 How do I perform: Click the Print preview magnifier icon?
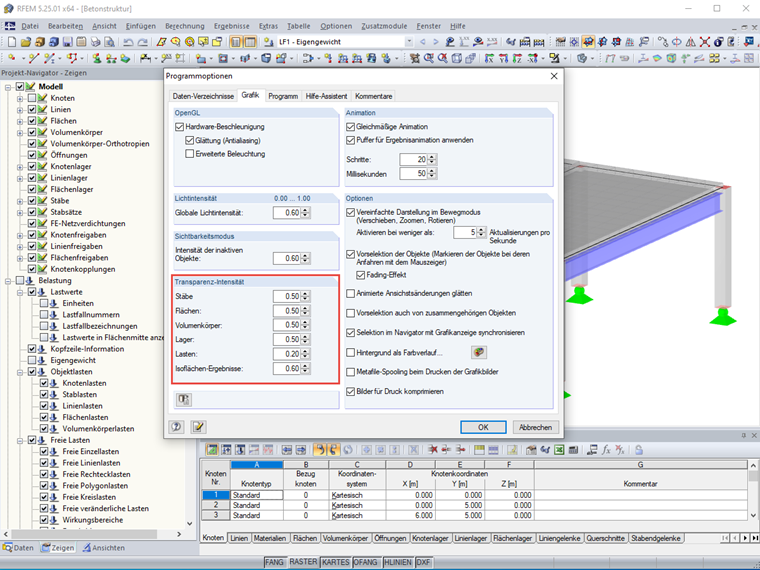pyautogui.click(x=110, y=42)
